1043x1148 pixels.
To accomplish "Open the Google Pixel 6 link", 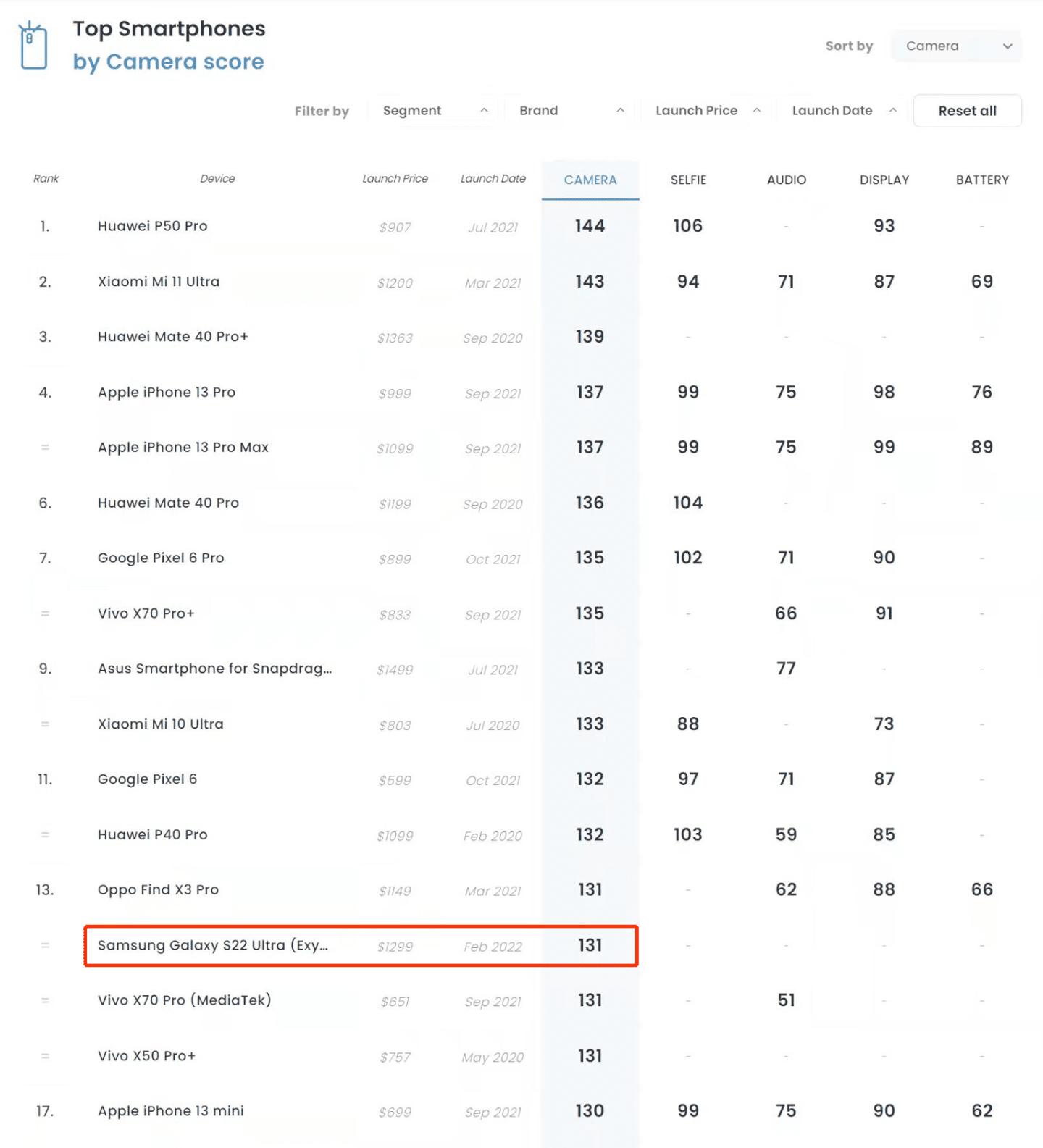I will point(148,779).
